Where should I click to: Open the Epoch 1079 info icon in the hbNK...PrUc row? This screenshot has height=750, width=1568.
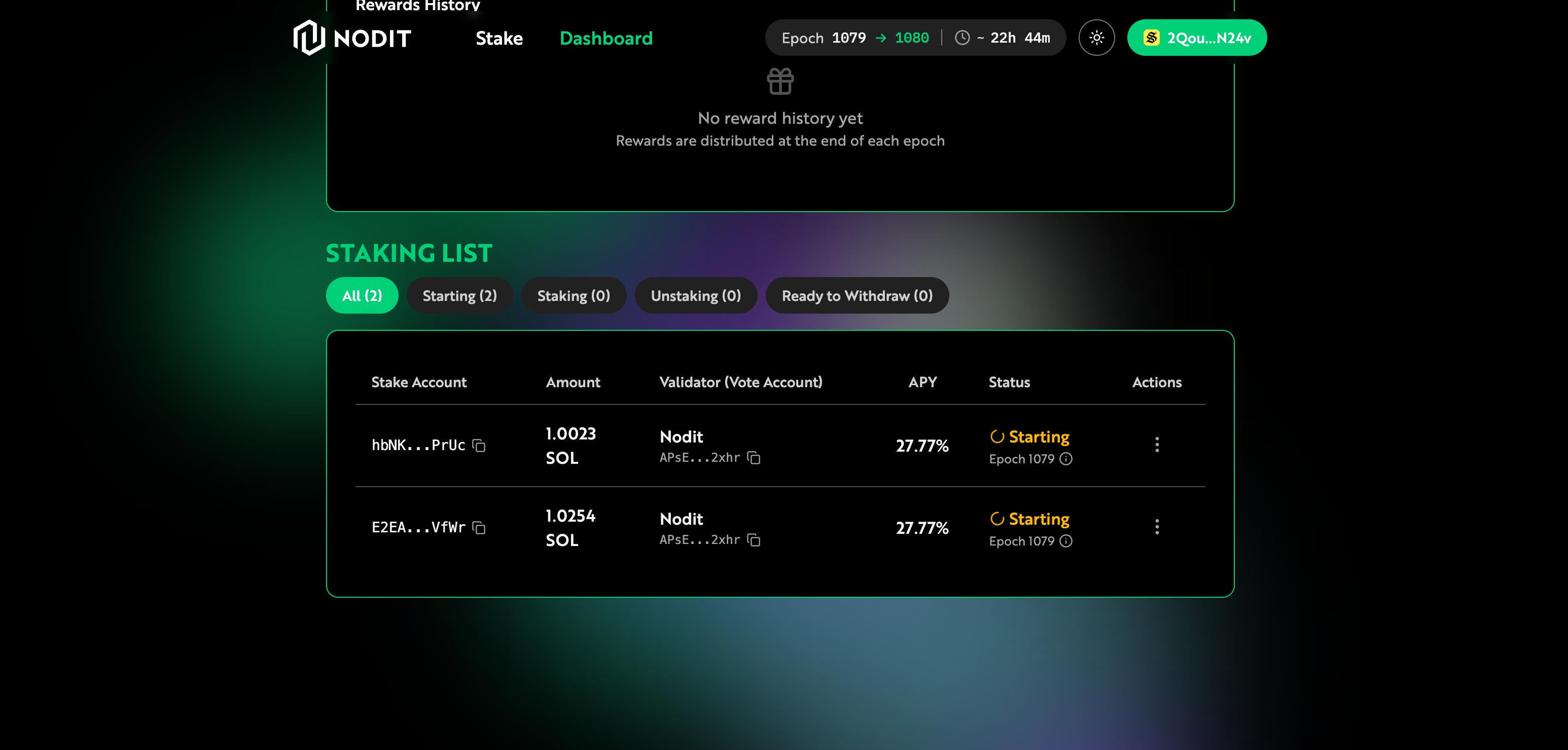(1066, 459)
